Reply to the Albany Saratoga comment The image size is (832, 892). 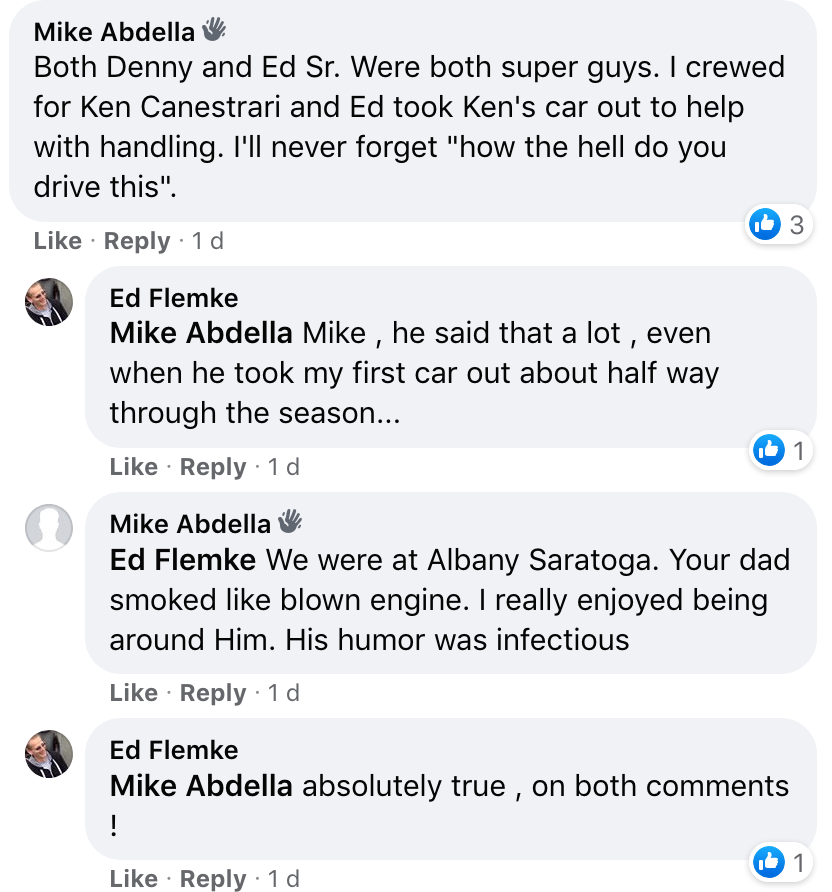[213, 693]
